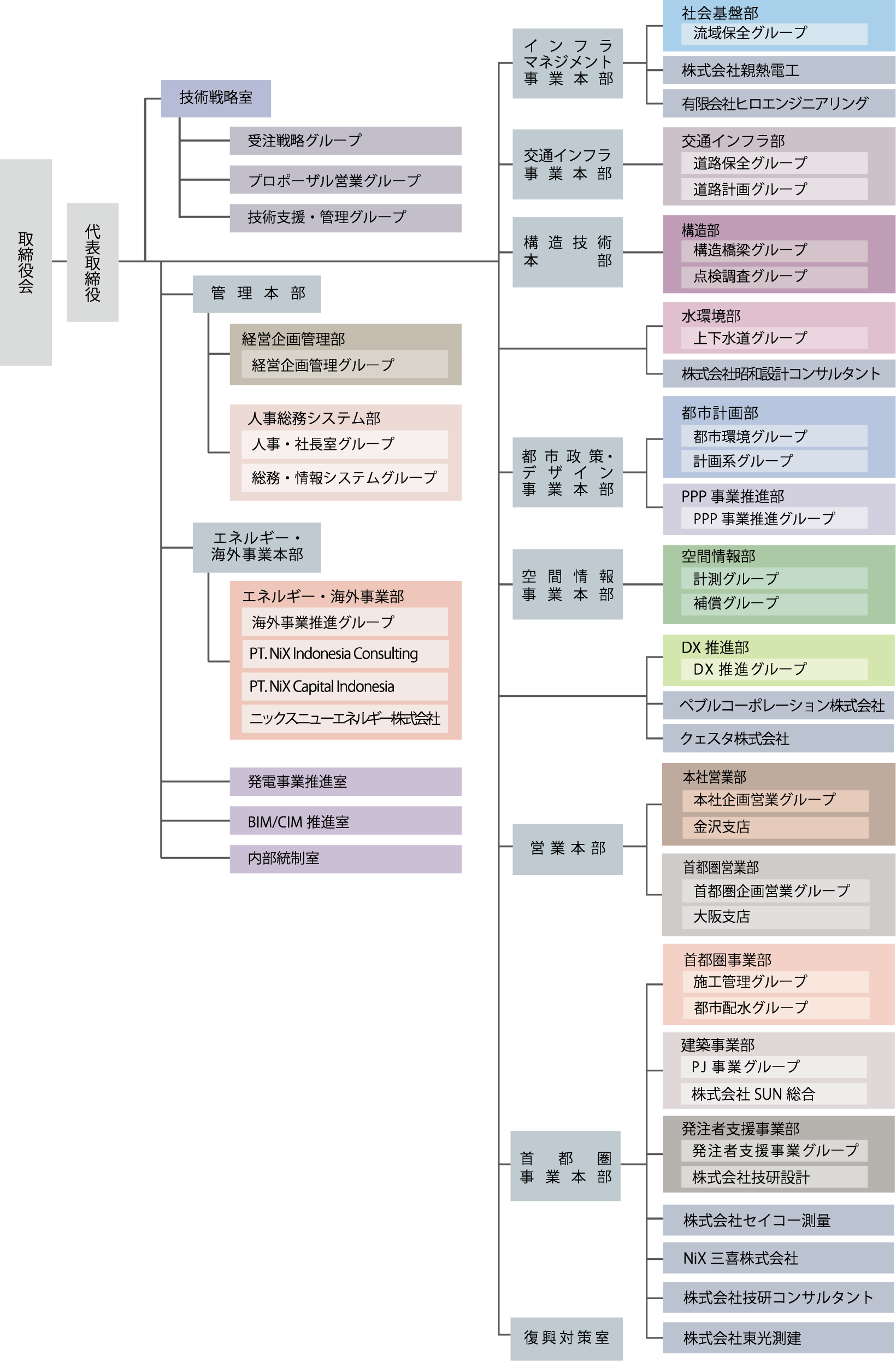
Task: Click 株式会社昭和設計コンサルタント
Action: (x=779, y=373)
